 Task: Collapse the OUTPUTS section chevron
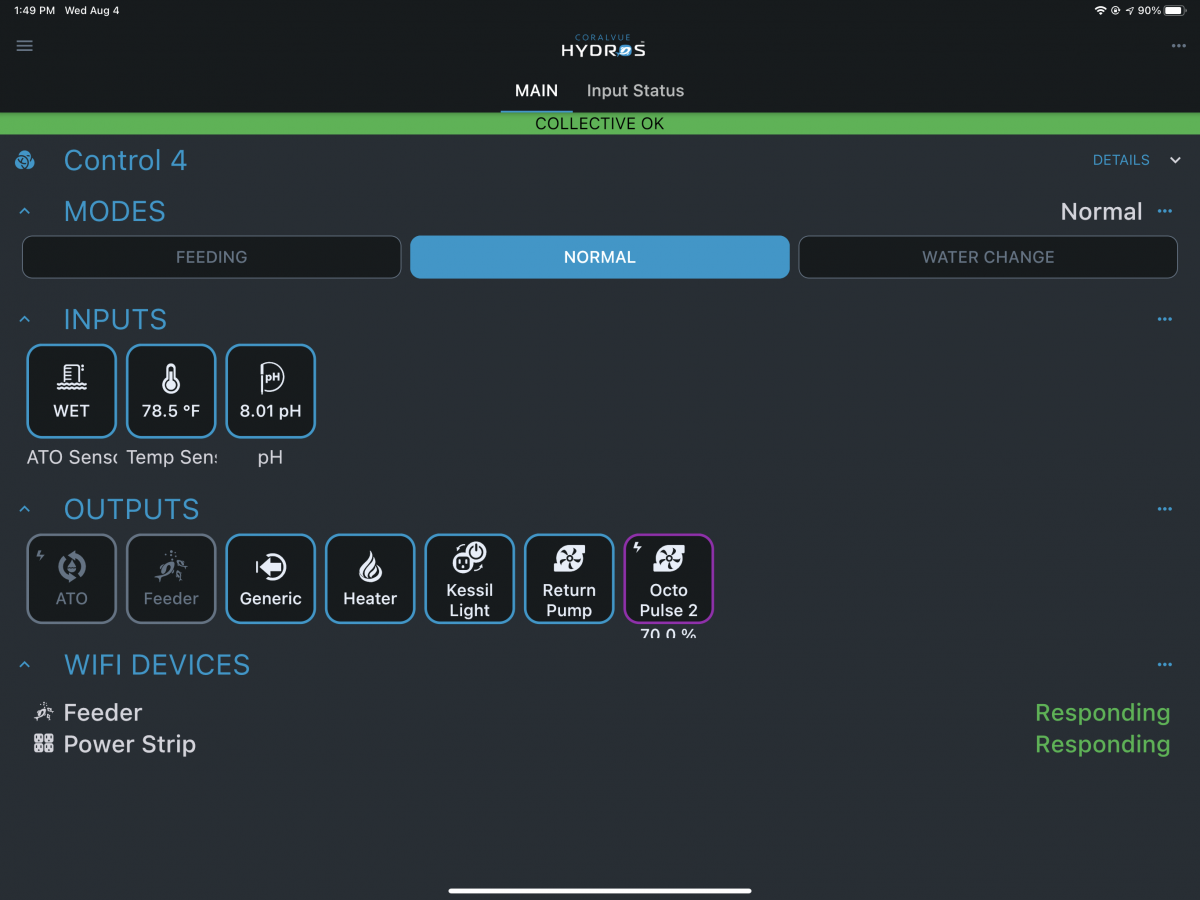click(25, 509)
